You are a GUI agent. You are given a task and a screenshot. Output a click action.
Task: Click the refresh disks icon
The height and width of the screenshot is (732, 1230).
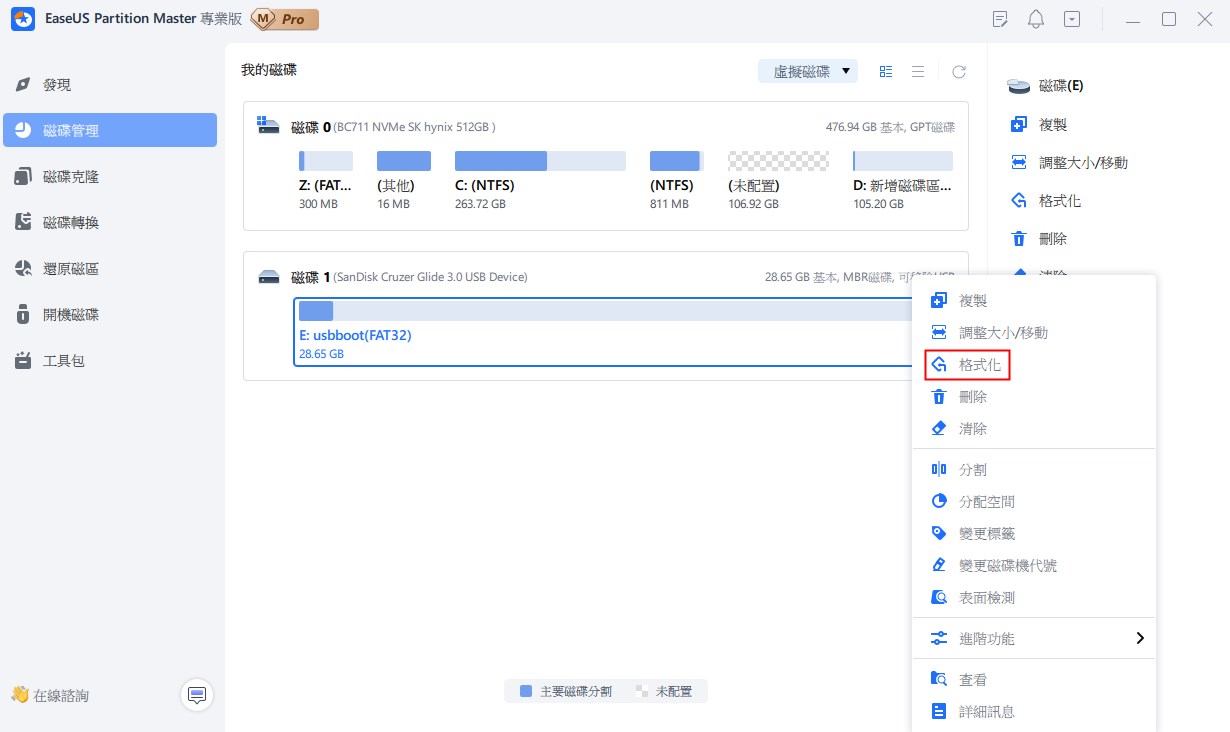(958, 71)
